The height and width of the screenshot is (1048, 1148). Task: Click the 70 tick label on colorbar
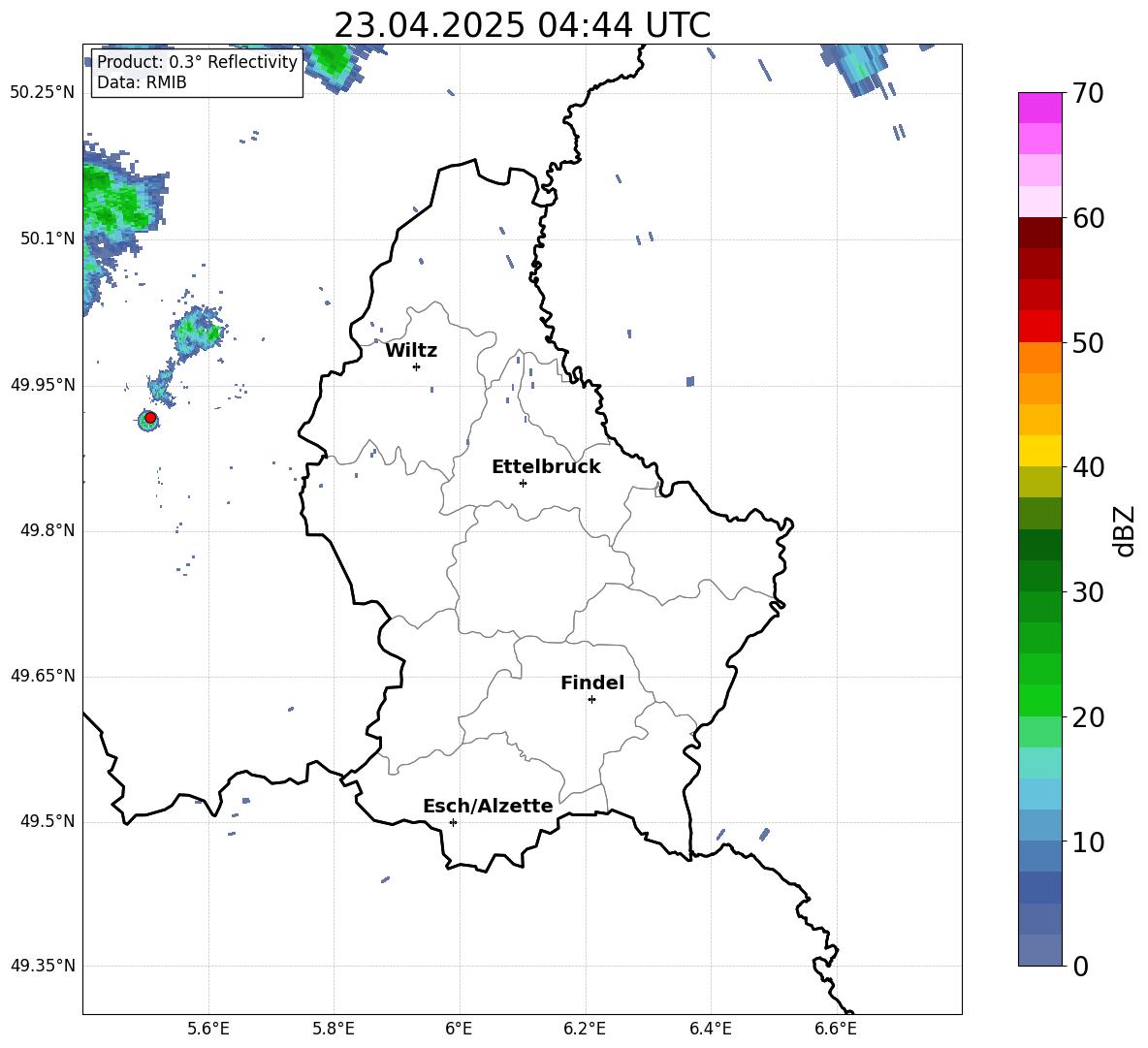coord(1088,93)
